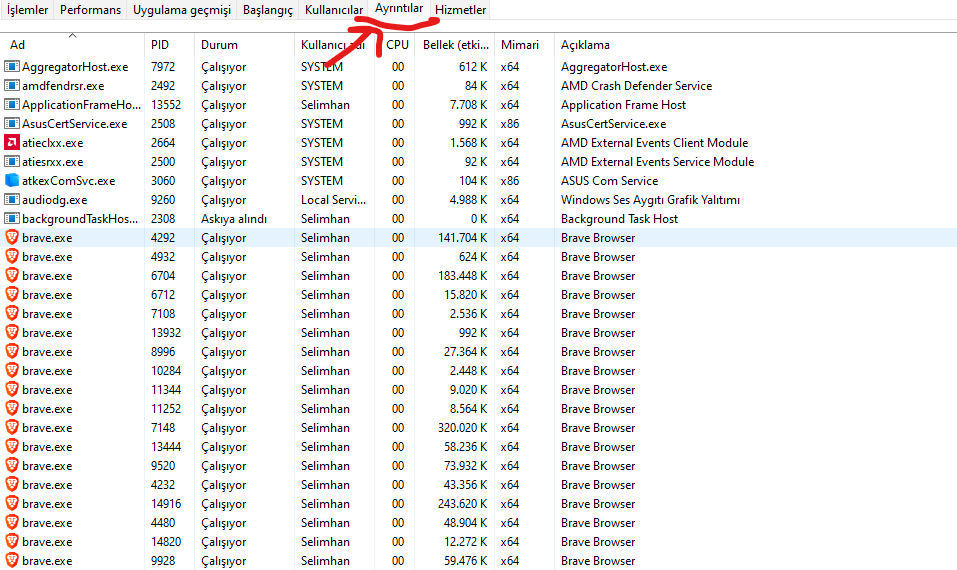This screenshot has width=957, height=570.
Task: Click Brave icon for PID 4932
Action: [x=12, y=256]
